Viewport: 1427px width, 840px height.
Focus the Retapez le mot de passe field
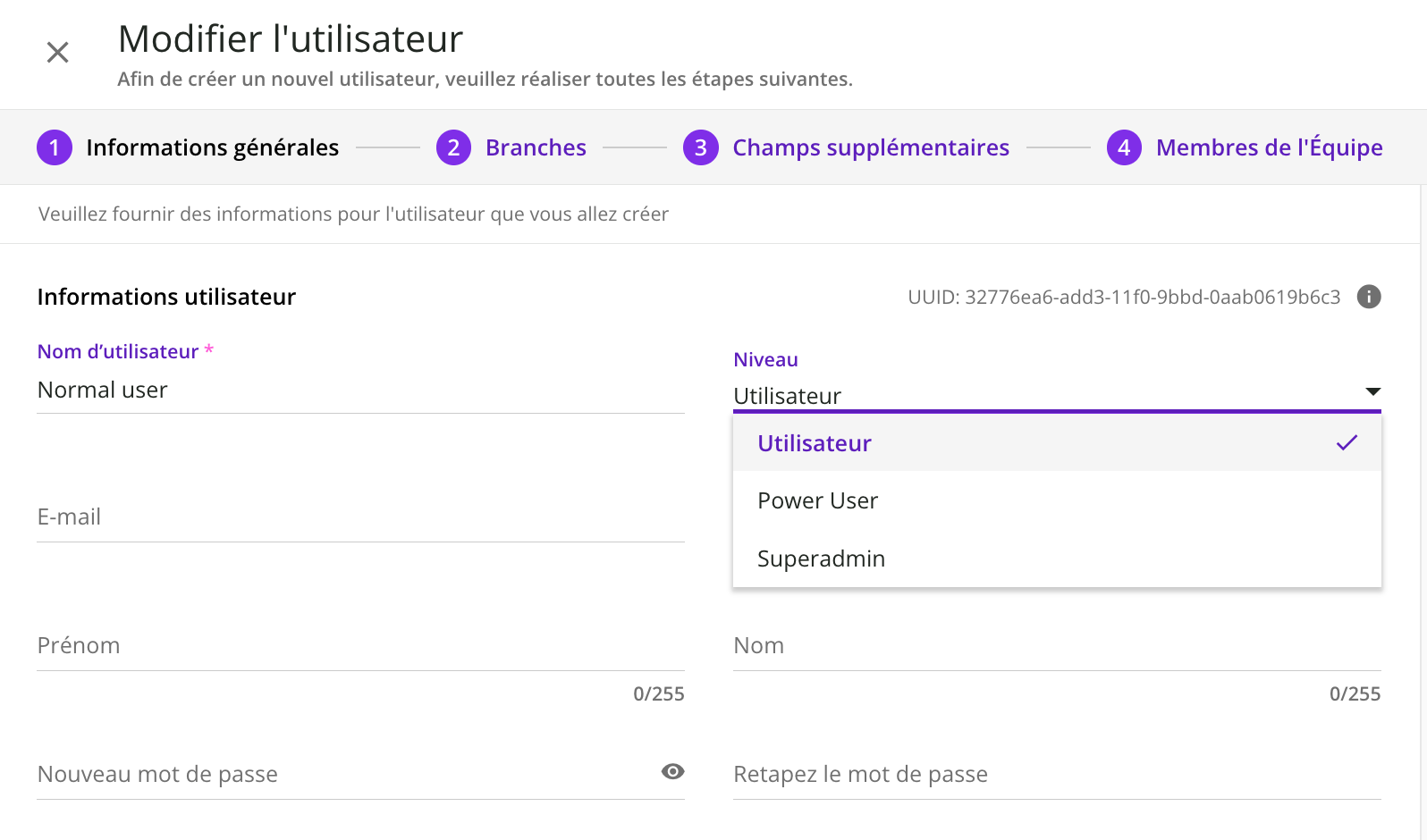coord(1055,775)
